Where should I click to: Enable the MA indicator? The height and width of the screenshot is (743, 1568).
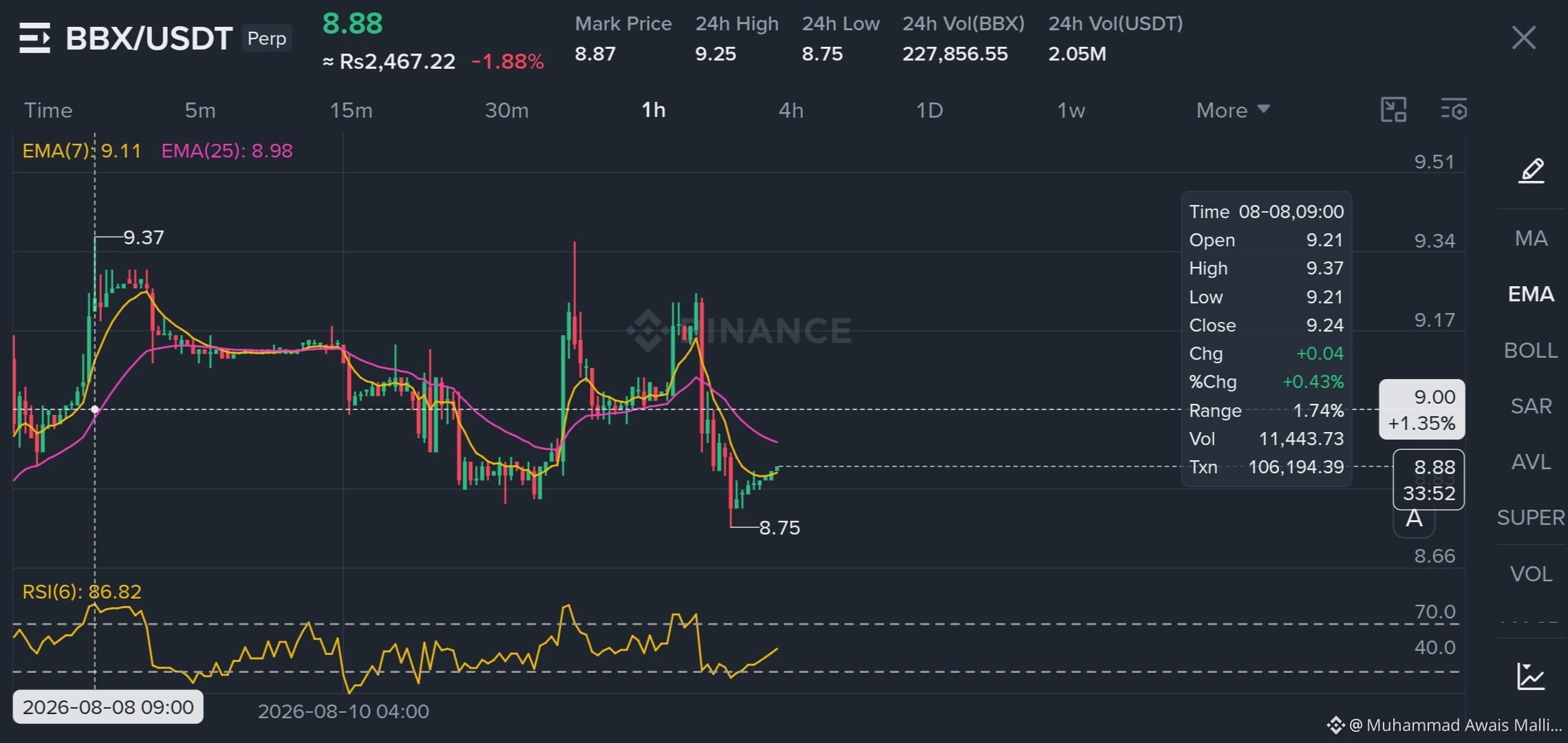point(1531,238)
